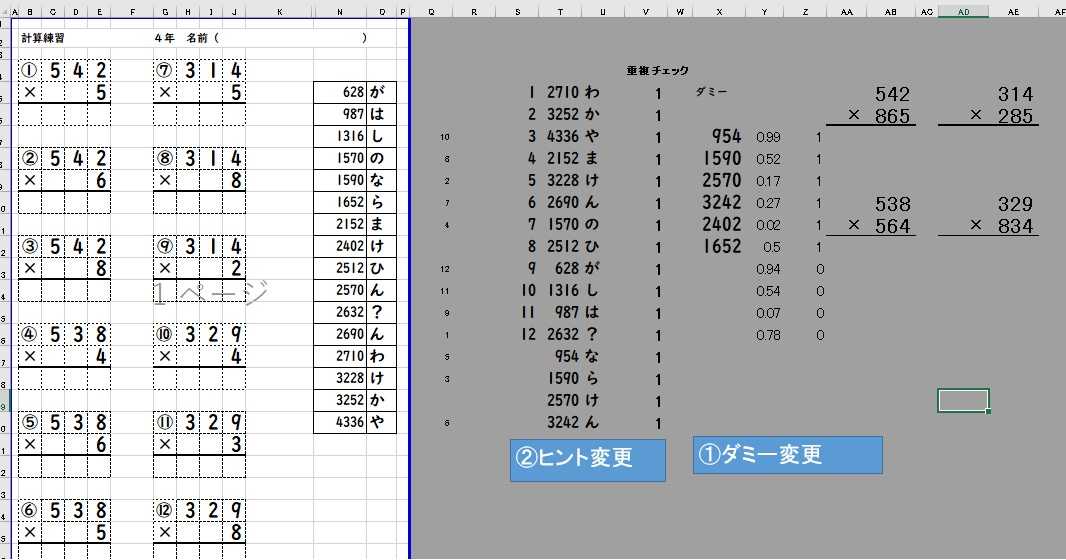Select the ⑫ problem number cell

pos(165,510)
